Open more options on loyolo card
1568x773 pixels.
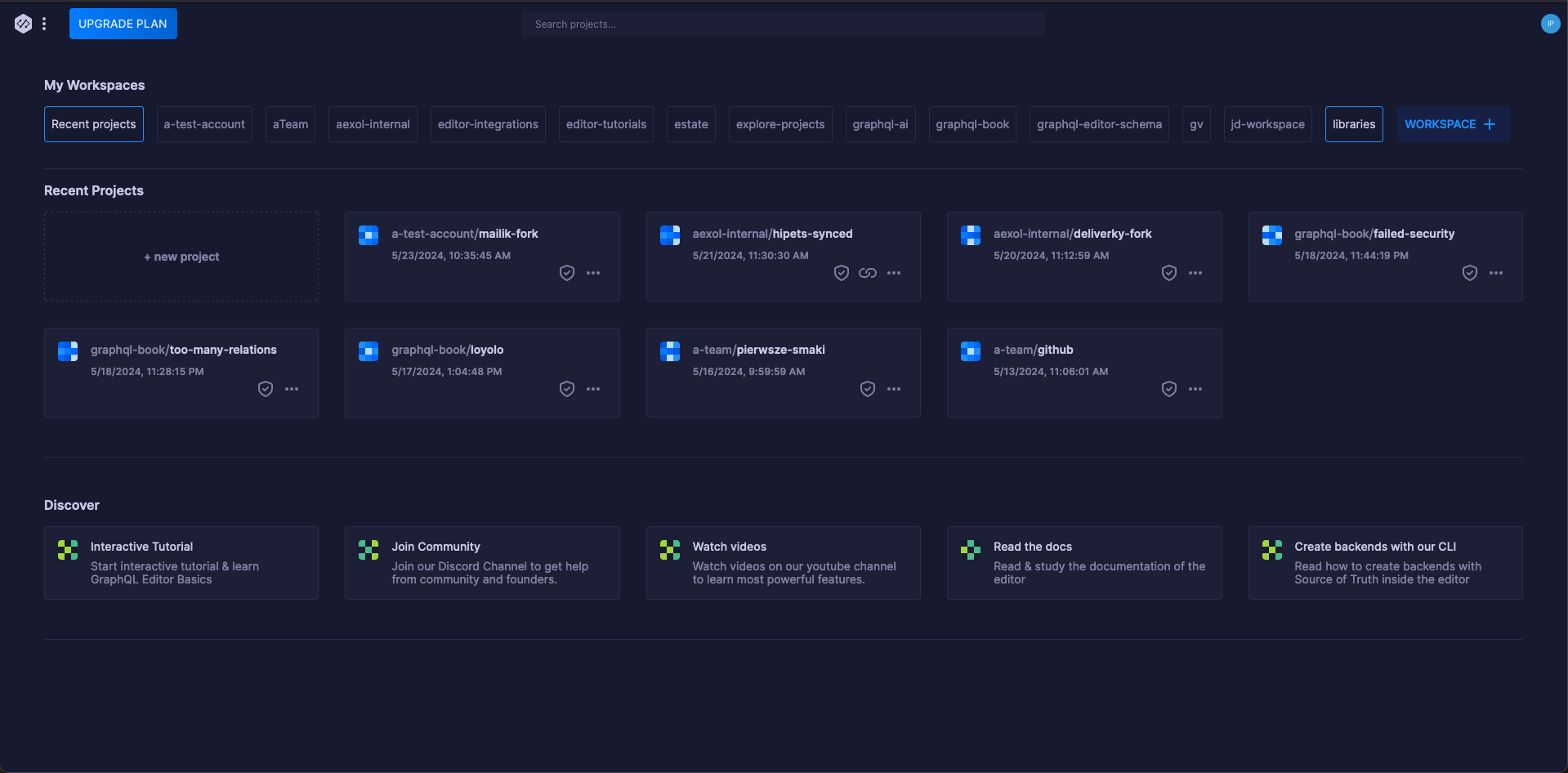593,389
